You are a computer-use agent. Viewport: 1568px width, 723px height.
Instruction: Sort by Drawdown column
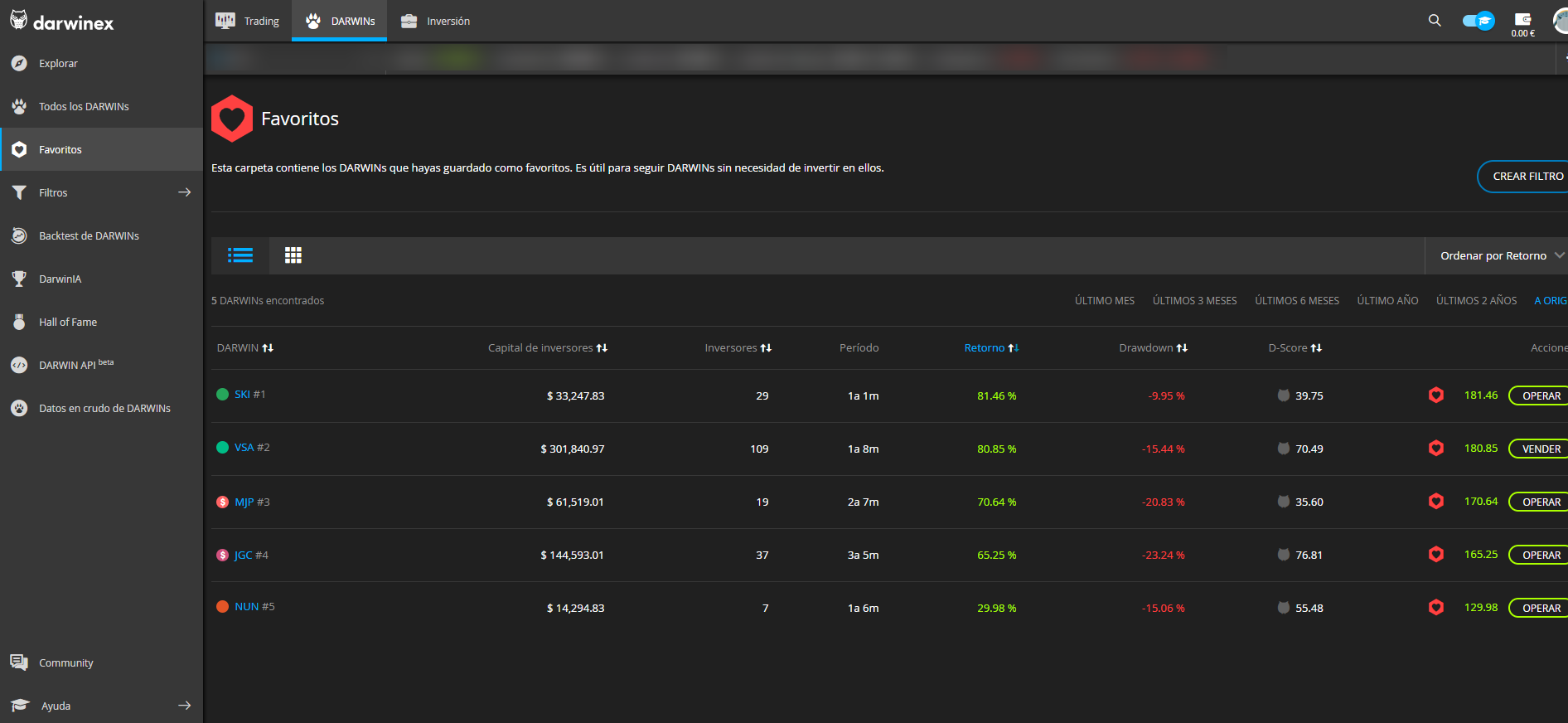click(x=1153, y=348)
